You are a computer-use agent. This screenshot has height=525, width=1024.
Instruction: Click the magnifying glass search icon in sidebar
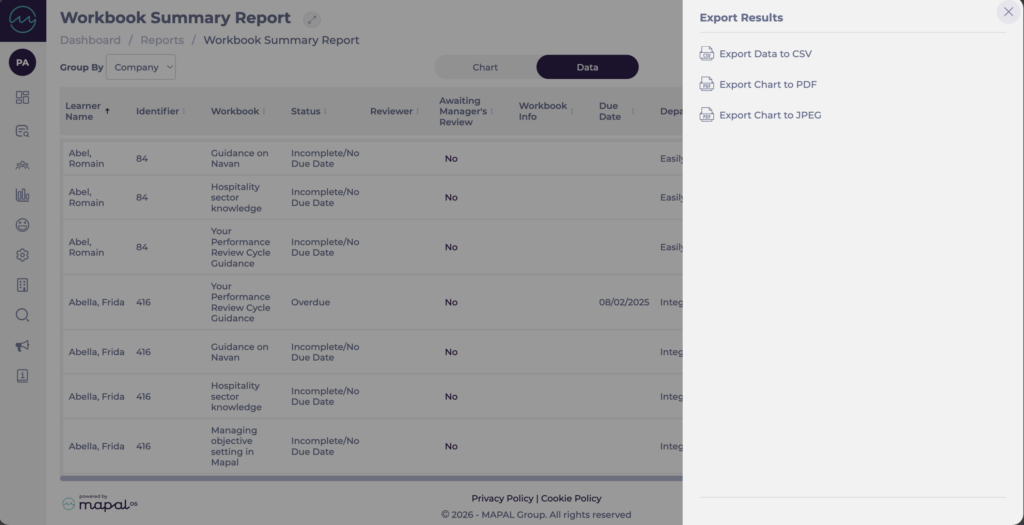[x=22, y=315]
